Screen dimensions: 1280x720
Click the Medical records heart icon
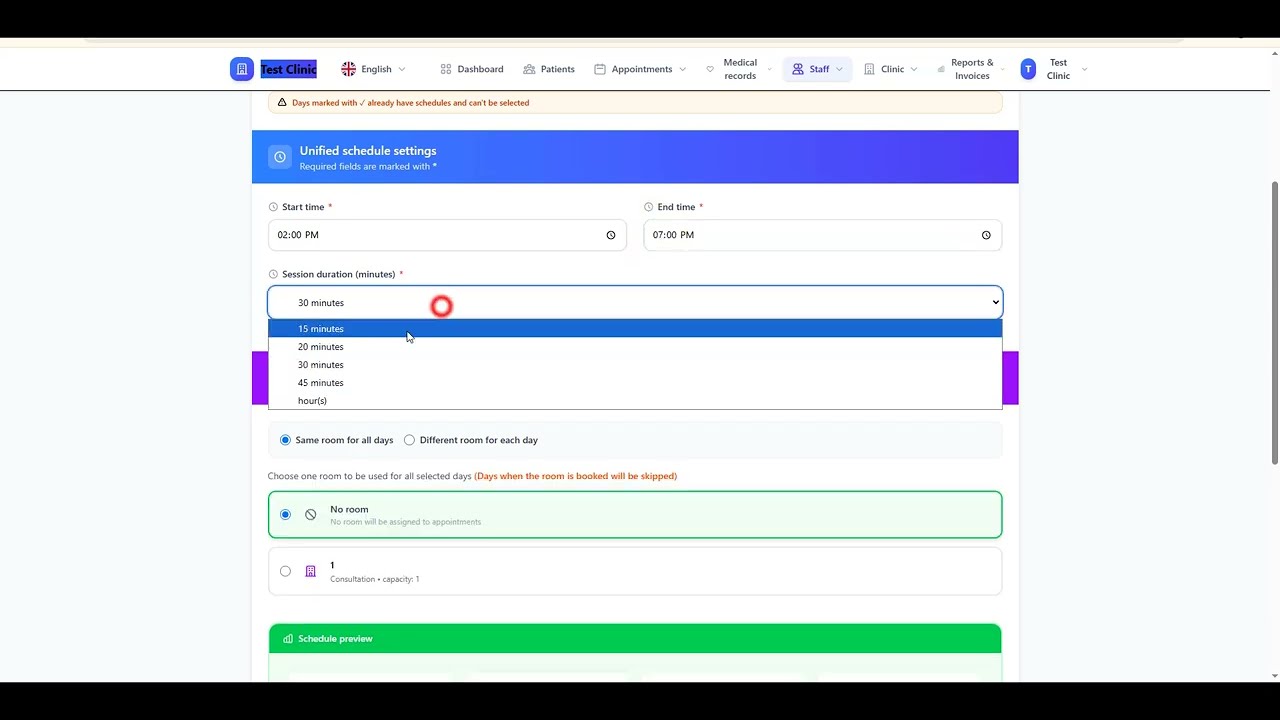pos(710,69)
